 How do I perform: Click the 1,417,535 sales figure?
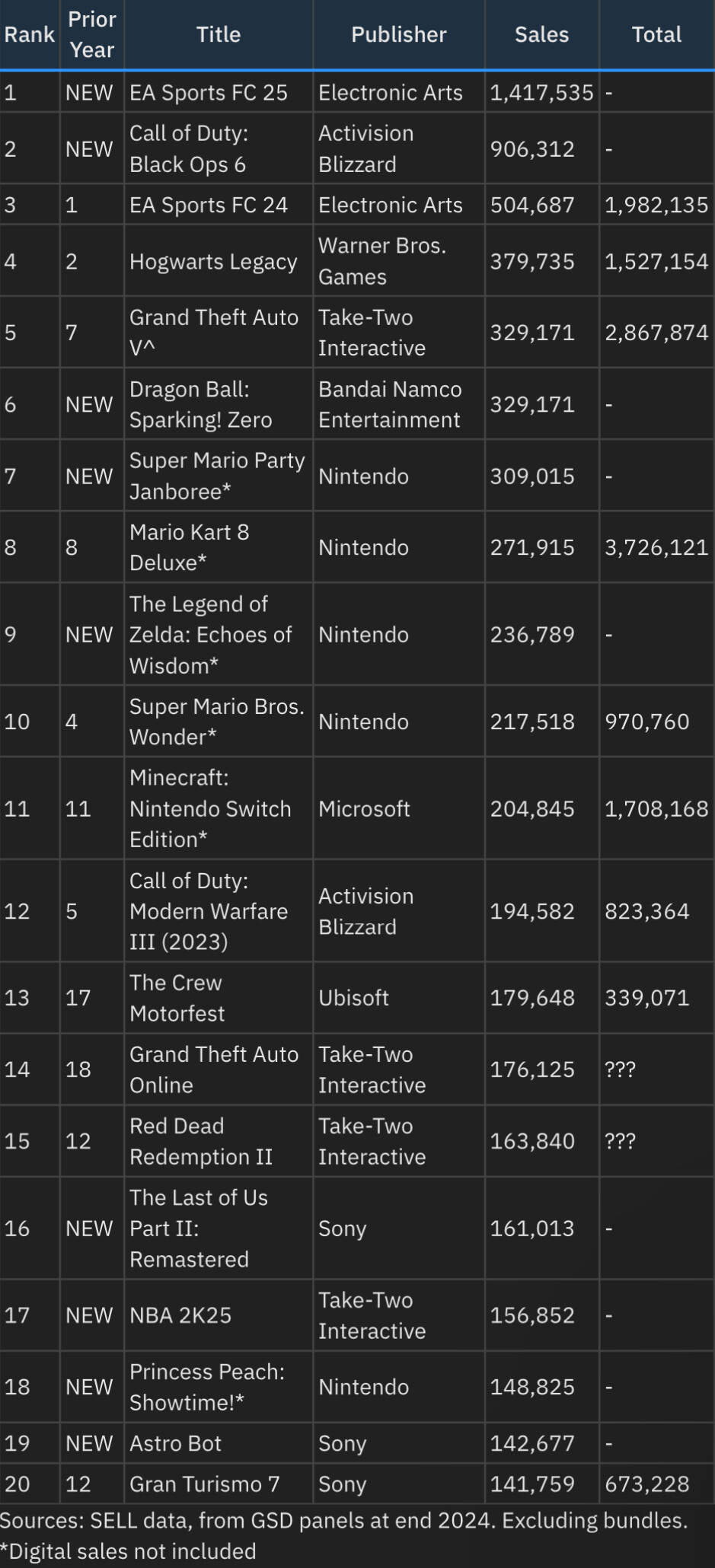pyautogui.click(x=541, y=93)
